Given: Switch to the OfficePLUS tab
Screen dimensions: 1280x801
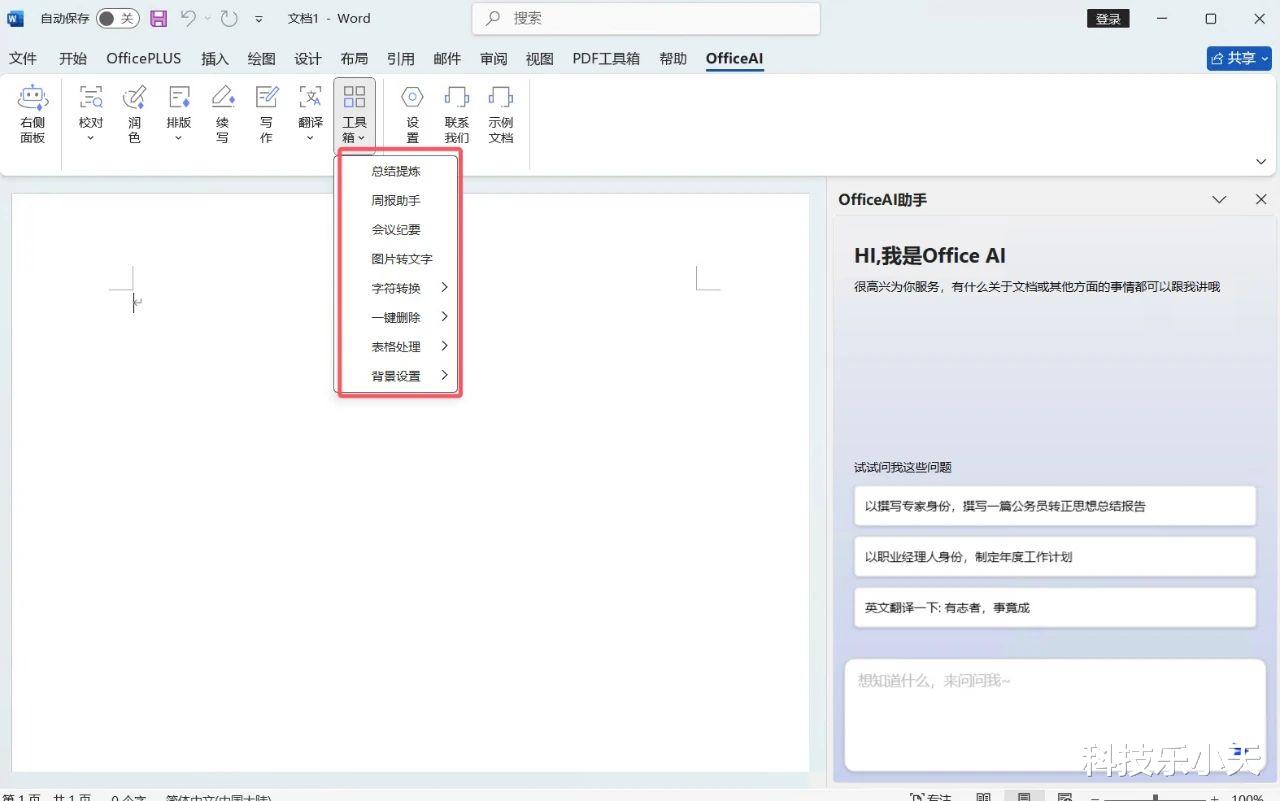Looking at the screenshot, I should (x=144, y=58).
